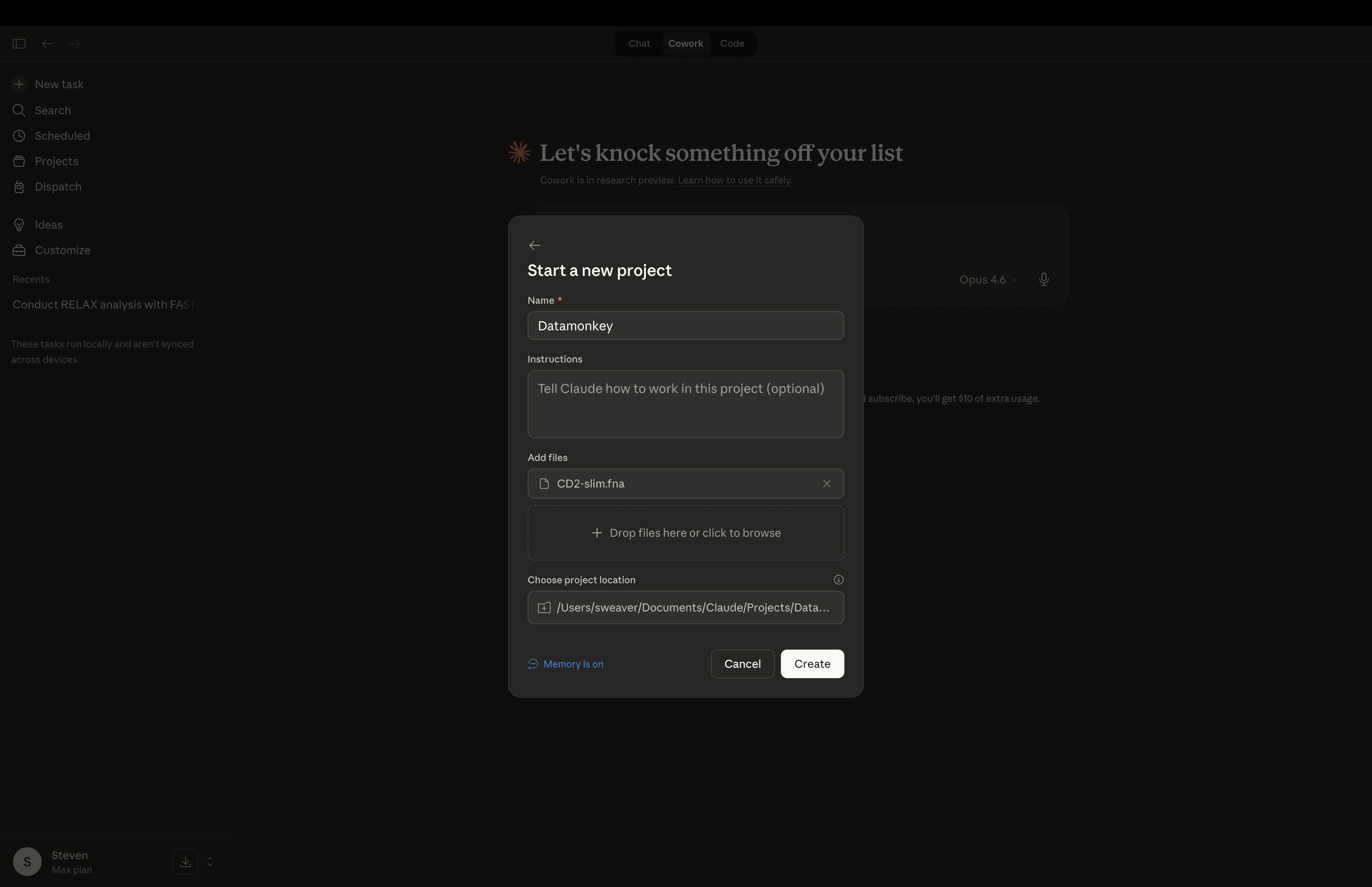Open the Ideas section
Screen dimensions: 1372x887
[48, 225]
